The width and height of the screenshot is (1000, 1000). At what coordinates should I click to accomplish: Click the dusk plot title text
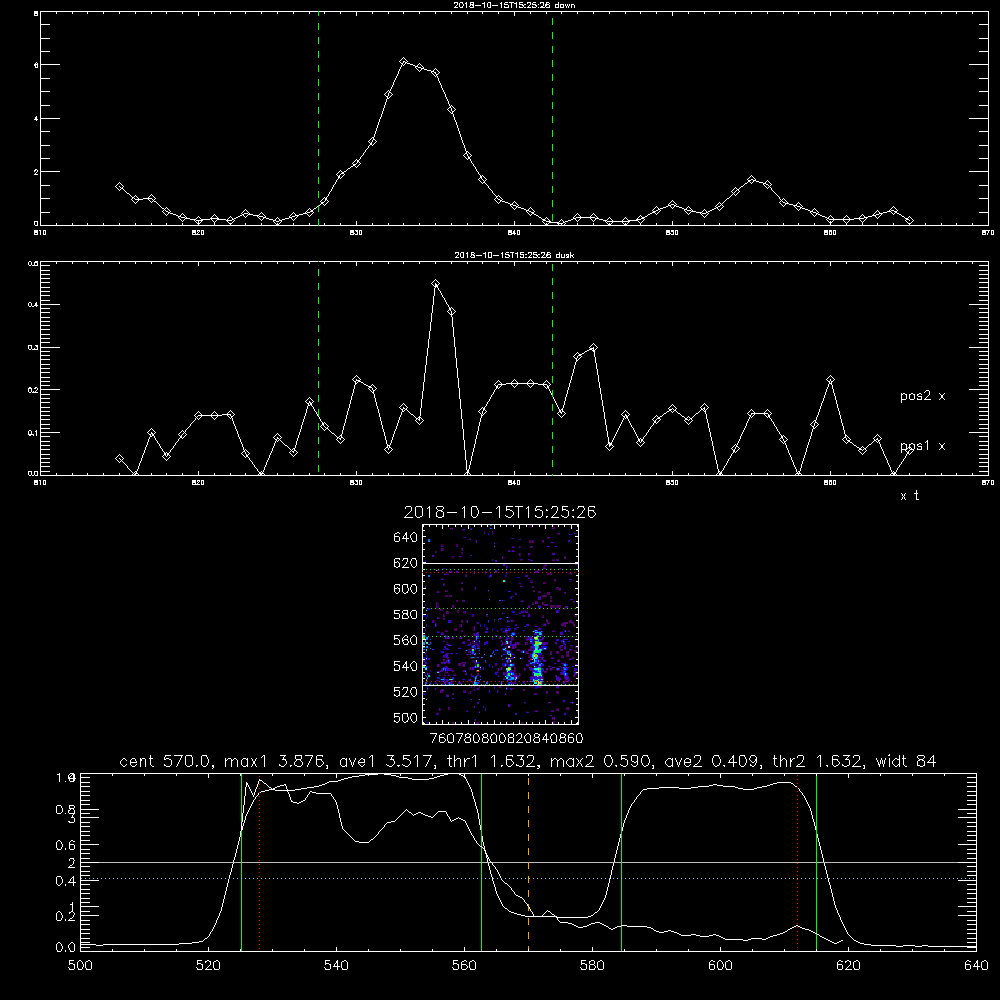click(514, 255)
